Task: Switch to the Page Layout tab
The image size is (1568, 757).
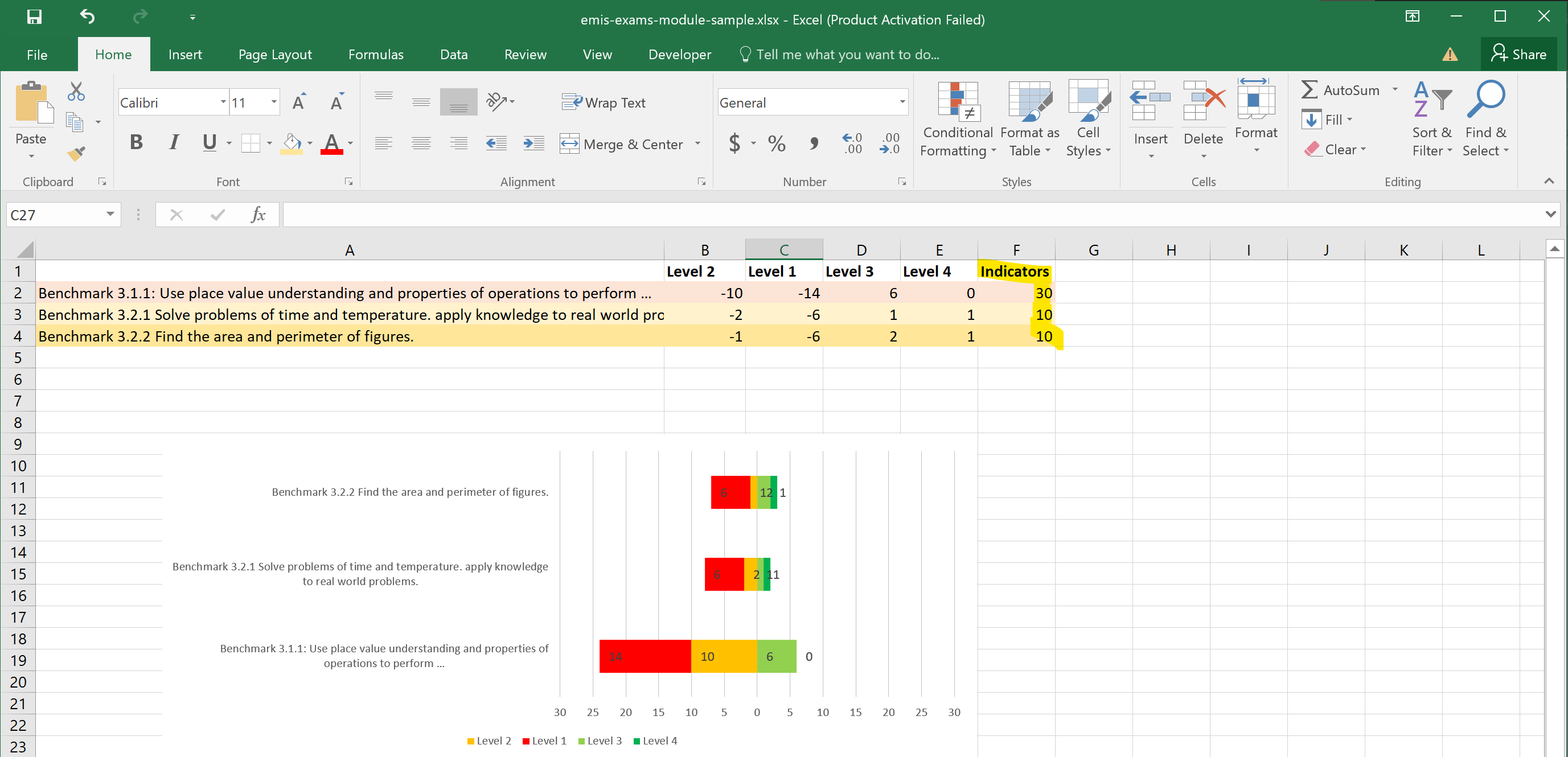Action: click(274, 55)
